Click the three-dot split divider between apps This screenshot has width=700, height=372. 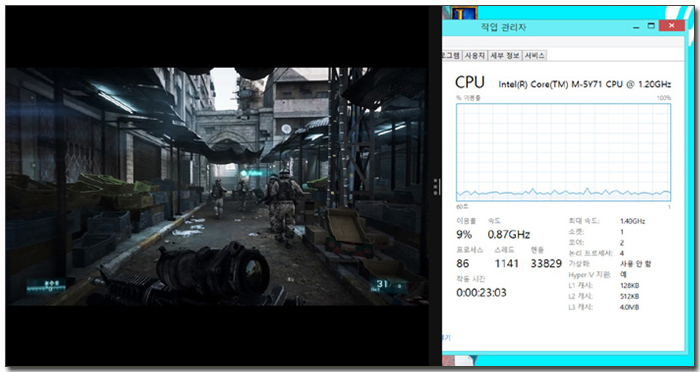(x=436, y=187)
